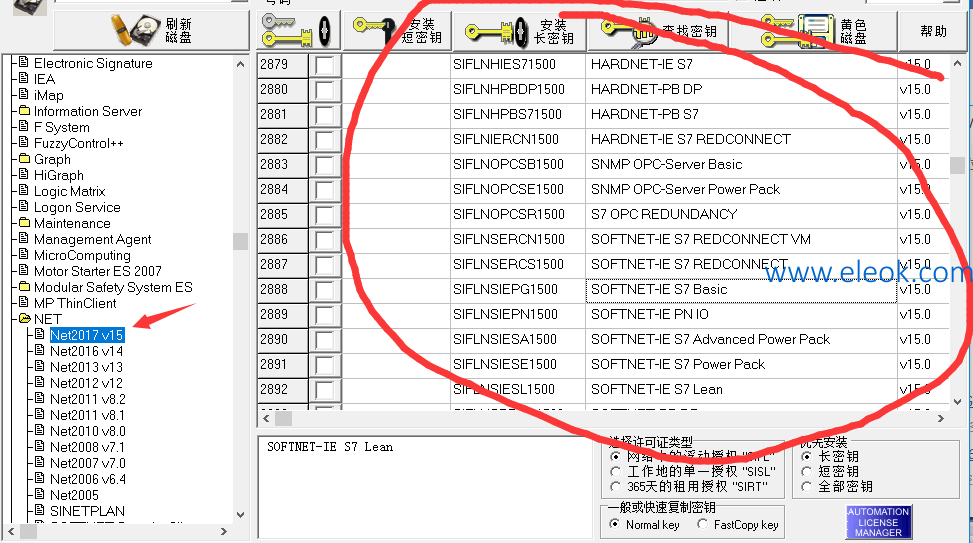Open the Information Server folder
Image resolution: width=973 pixels, height=543 pixels.
[x=87, y=111]
